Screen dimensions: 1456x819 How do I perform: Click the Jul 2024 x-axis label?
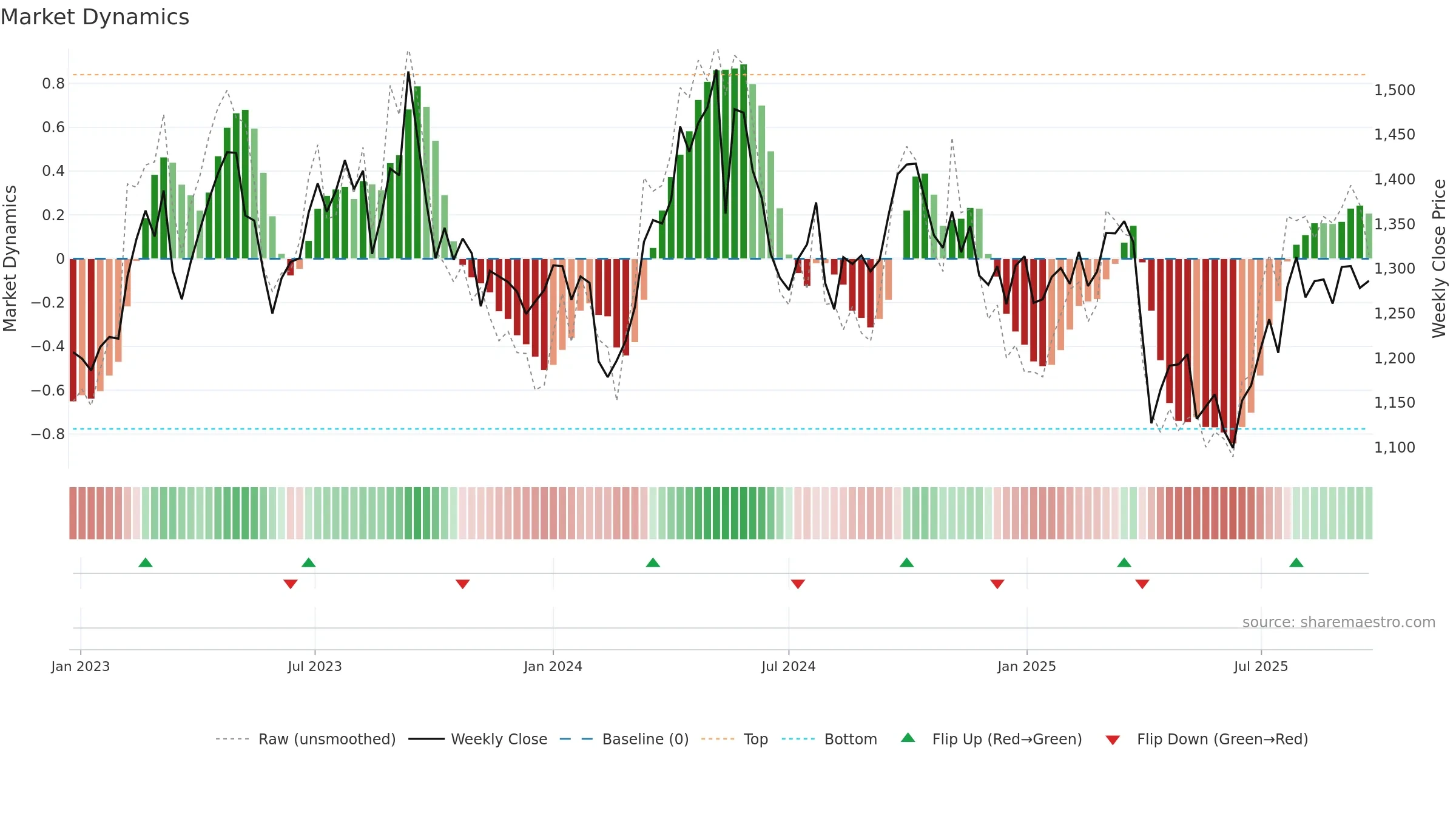pyautogui.click(x=789, y=666)
